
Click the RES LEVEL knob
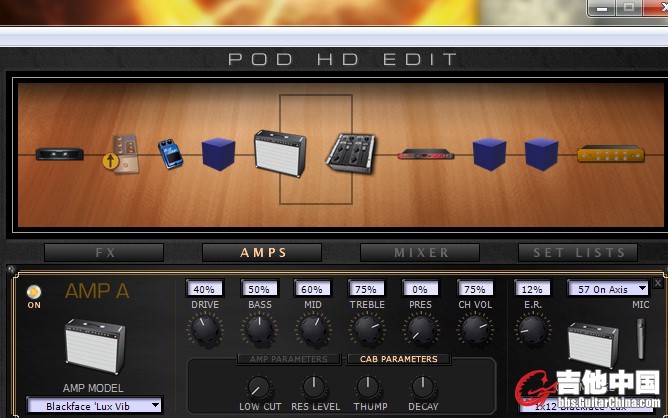click(314, 388)
